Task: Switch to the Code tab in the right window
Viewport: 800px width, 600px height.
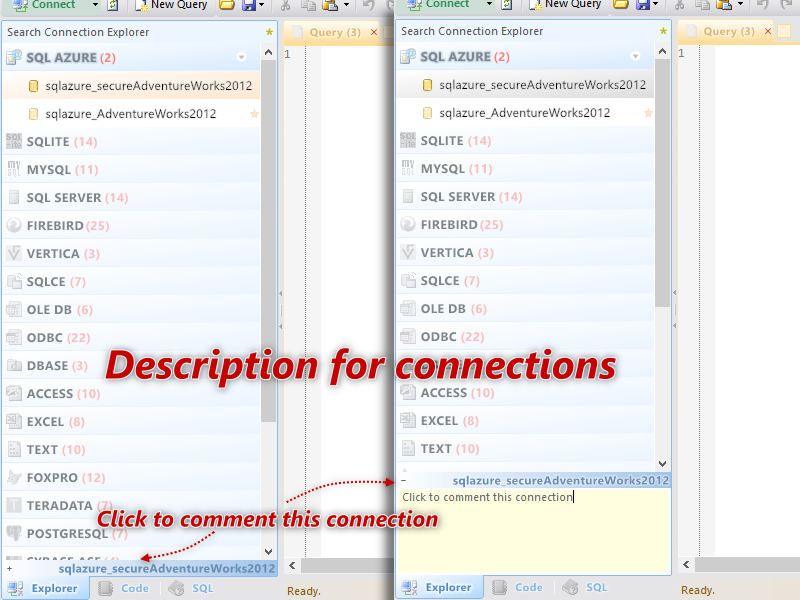Action: pos(517,587)
